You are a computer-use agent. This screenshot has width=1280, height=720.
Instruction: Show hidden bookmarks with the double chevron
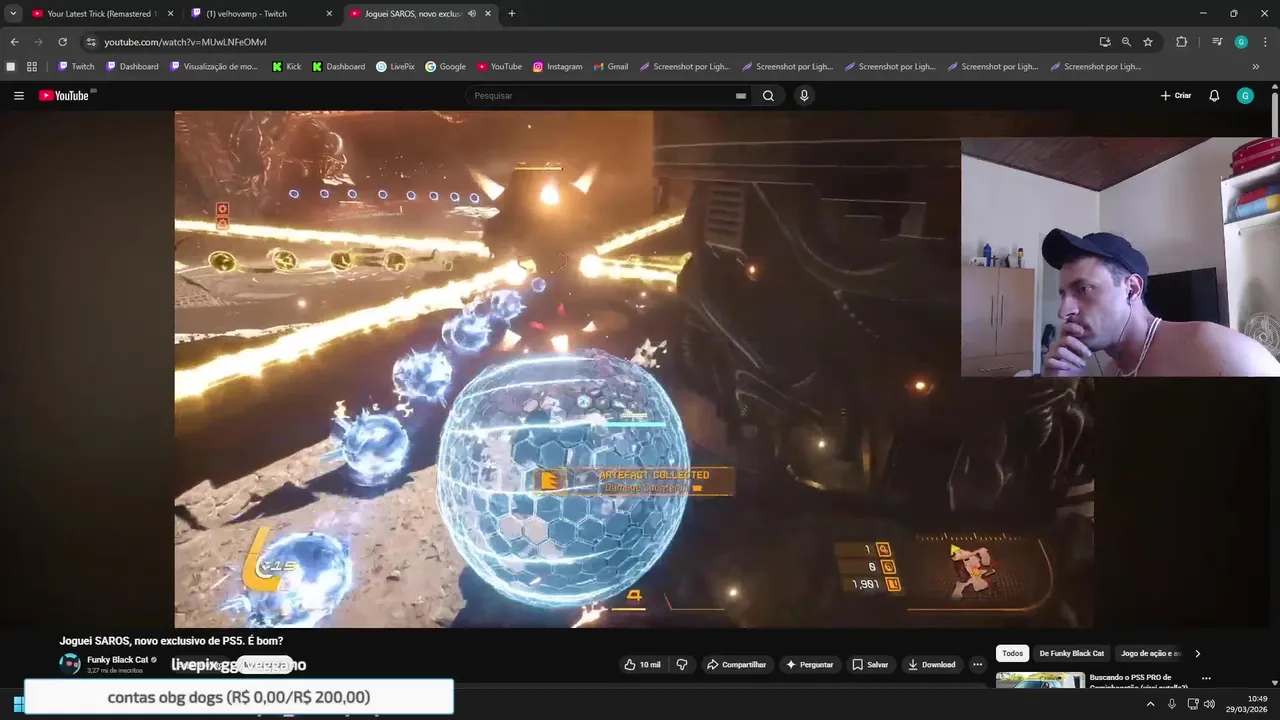(x=1256, y=67)
